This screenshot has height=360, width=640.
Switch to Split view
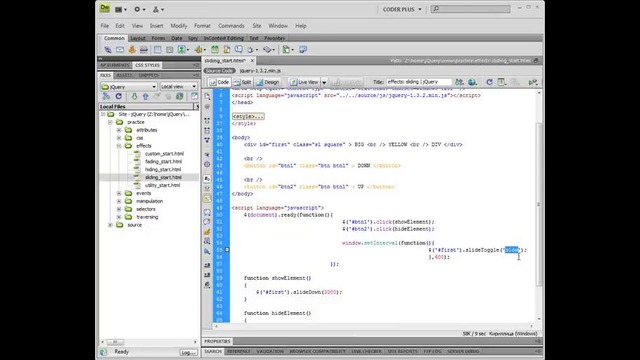pyautogui.click(x=243, y=82)
